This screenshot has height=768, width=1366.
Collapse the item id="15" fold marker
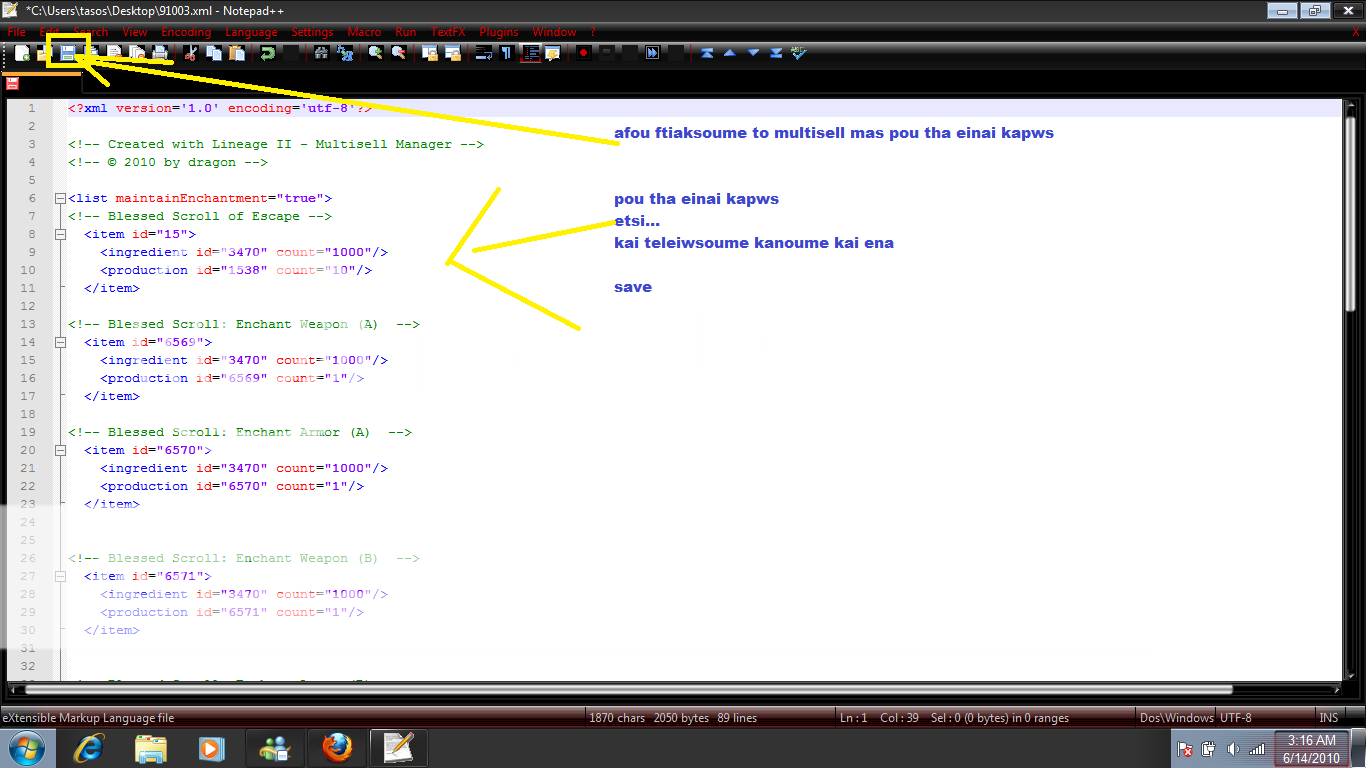pyautogui.click(x=60, y=234)
